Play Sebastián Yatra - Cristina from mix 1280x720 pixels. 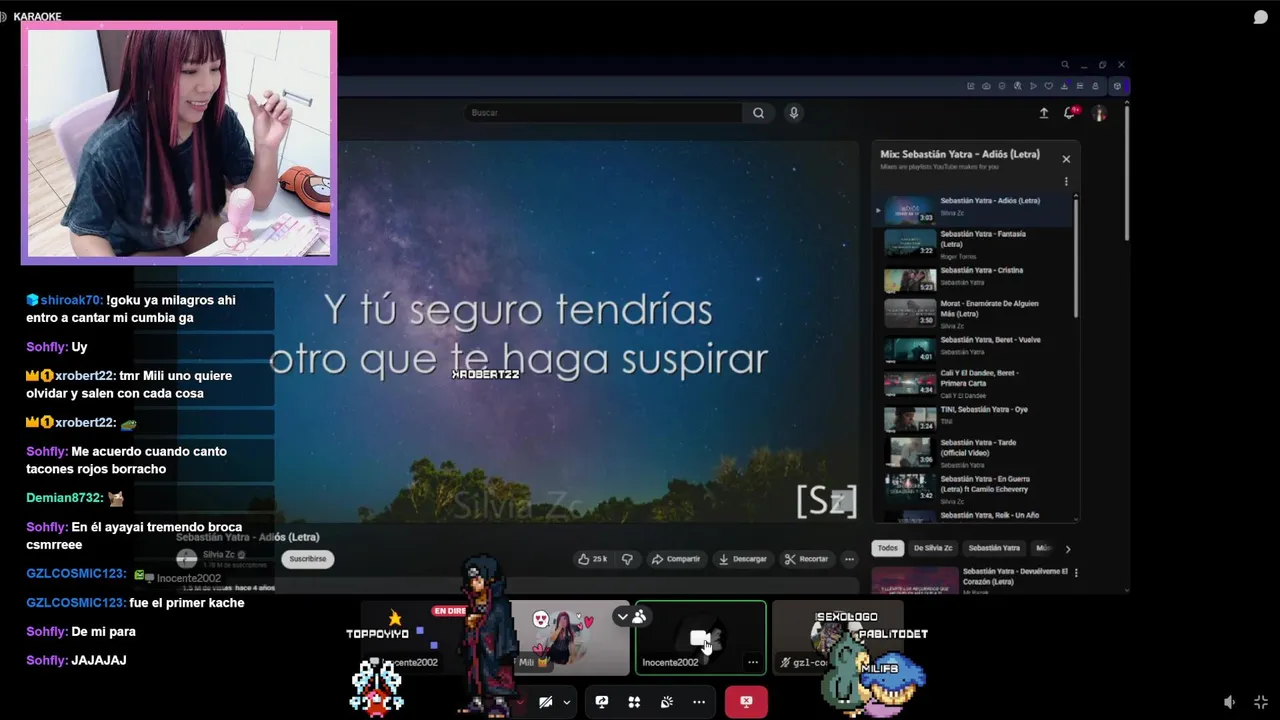[975, 279]
